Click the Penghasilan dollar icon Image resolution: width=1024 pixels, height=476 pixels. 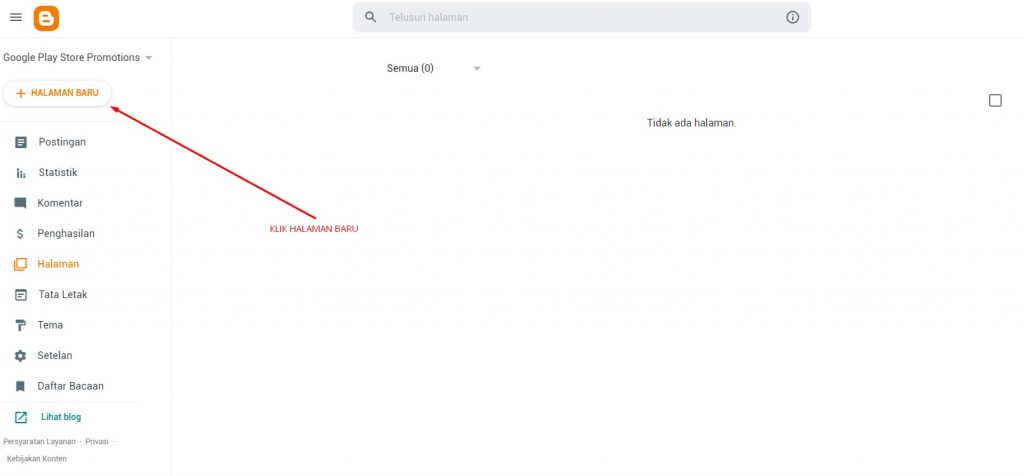(x=21, y=234)
